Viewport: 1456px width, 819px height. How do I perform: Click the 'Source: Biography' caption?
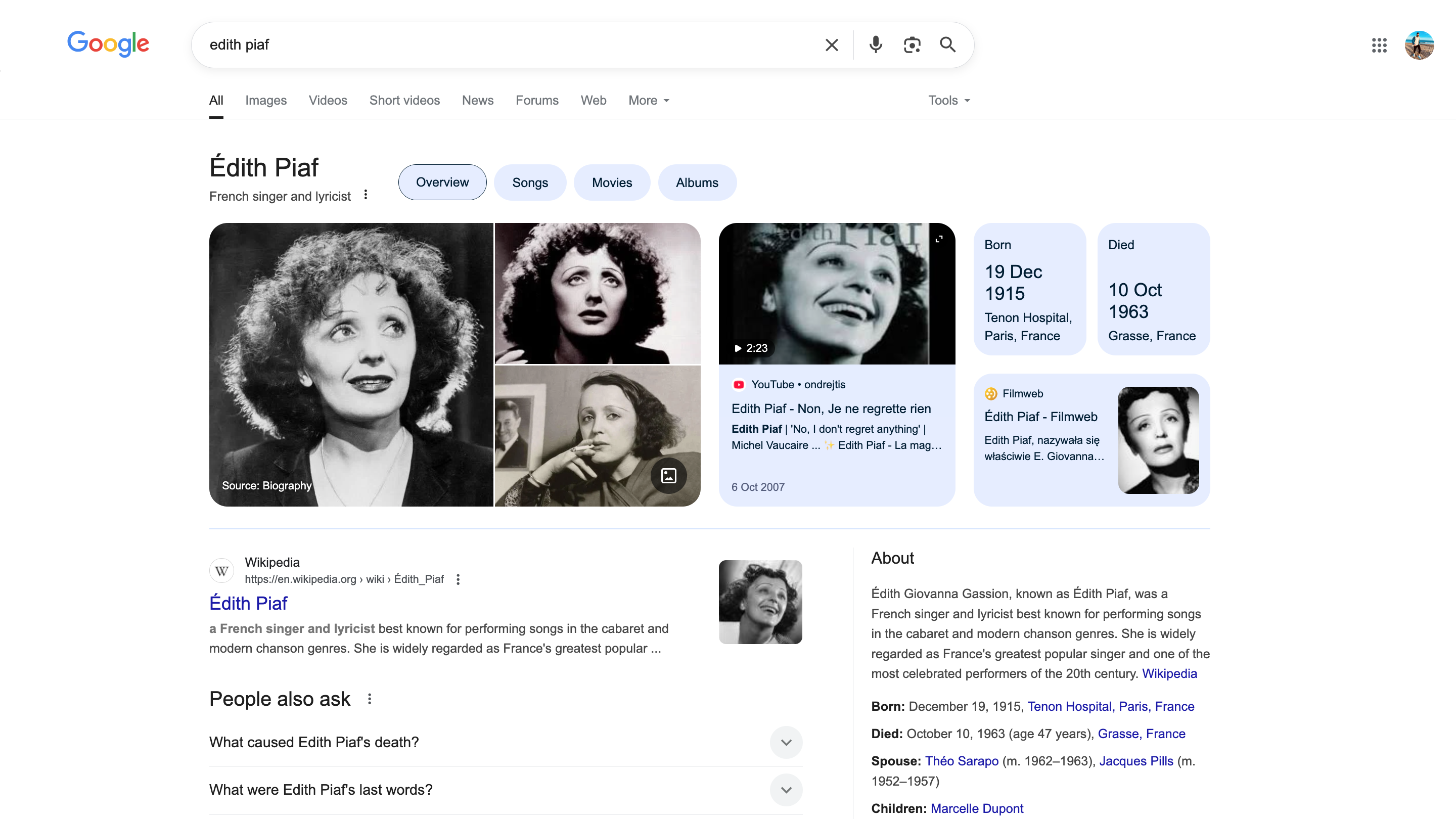coord(267,485)
